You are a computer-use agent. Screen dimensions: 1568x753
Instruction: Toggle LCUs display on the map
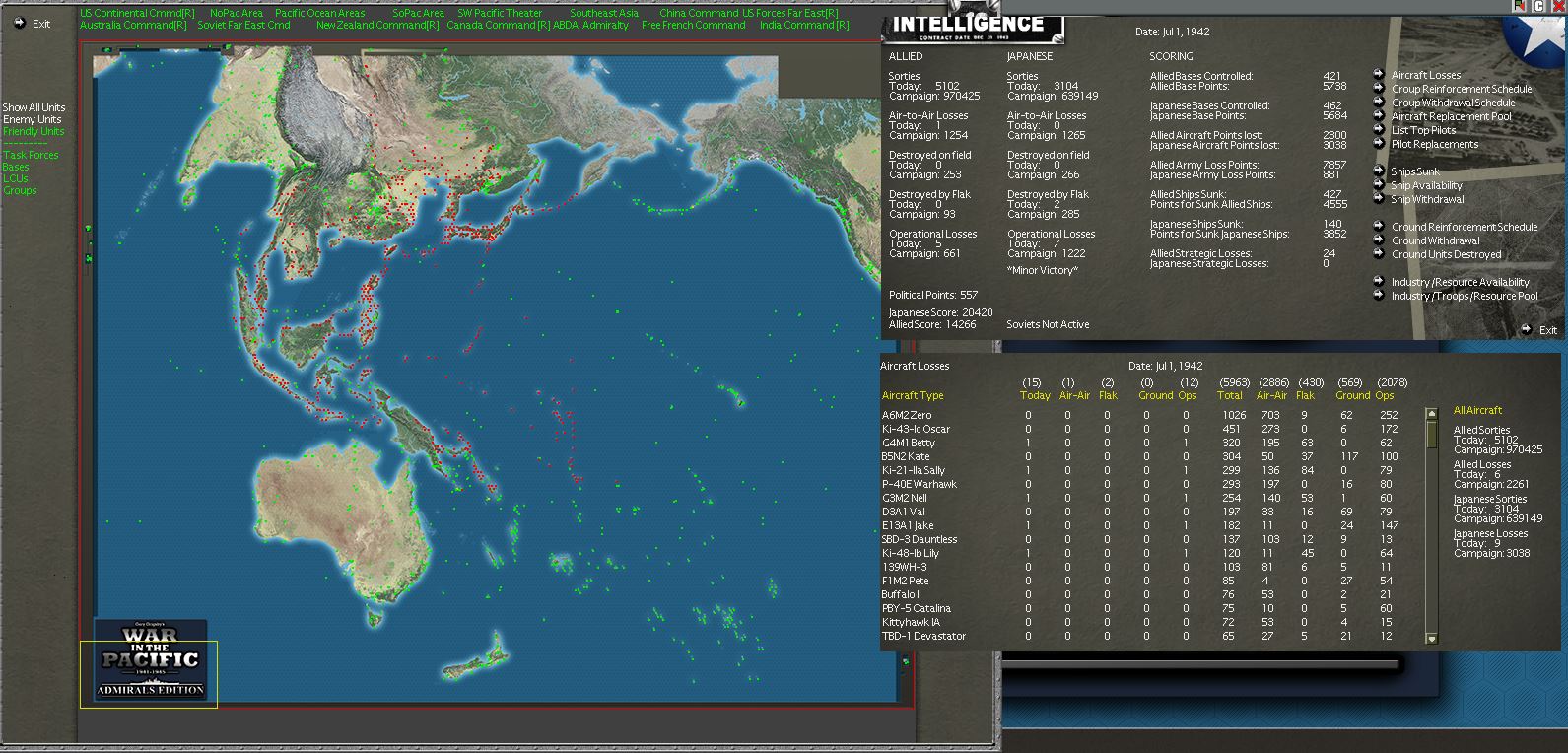(16, 178)
